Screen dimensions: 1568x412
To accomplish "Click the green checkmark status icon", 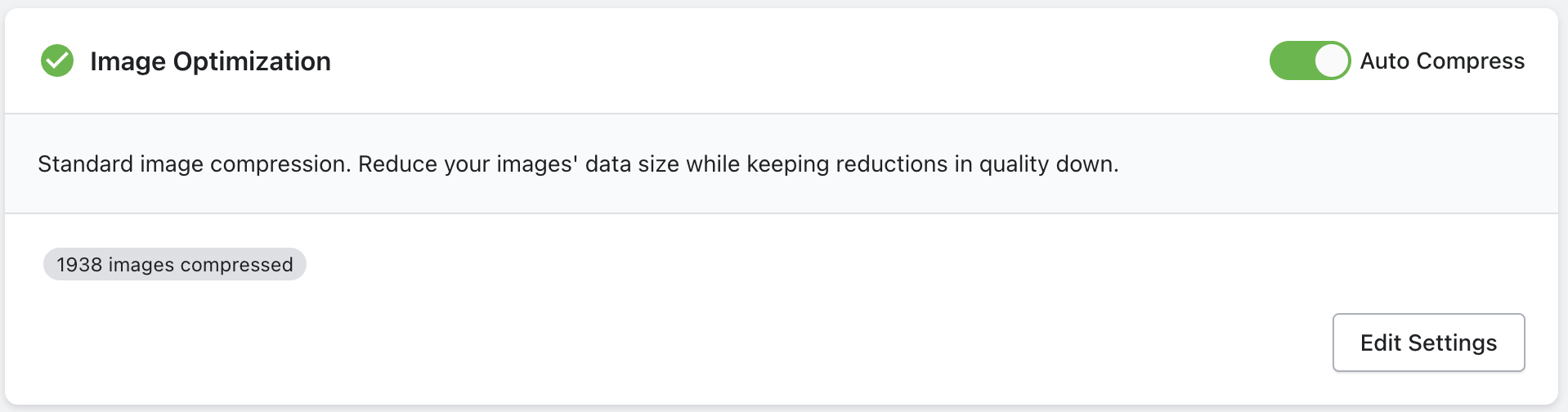I will coord(57,60).
